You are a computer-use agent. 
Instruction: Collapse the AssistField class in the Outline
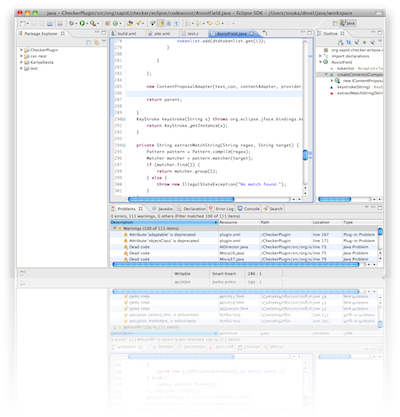(320, 62)
